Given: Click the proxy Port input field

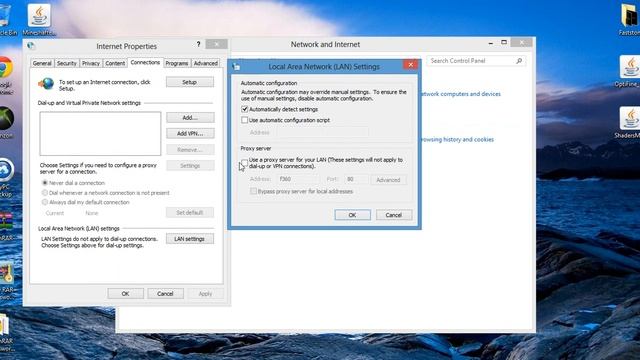Looking at the screenshot, I should click(x=356, y=179).
